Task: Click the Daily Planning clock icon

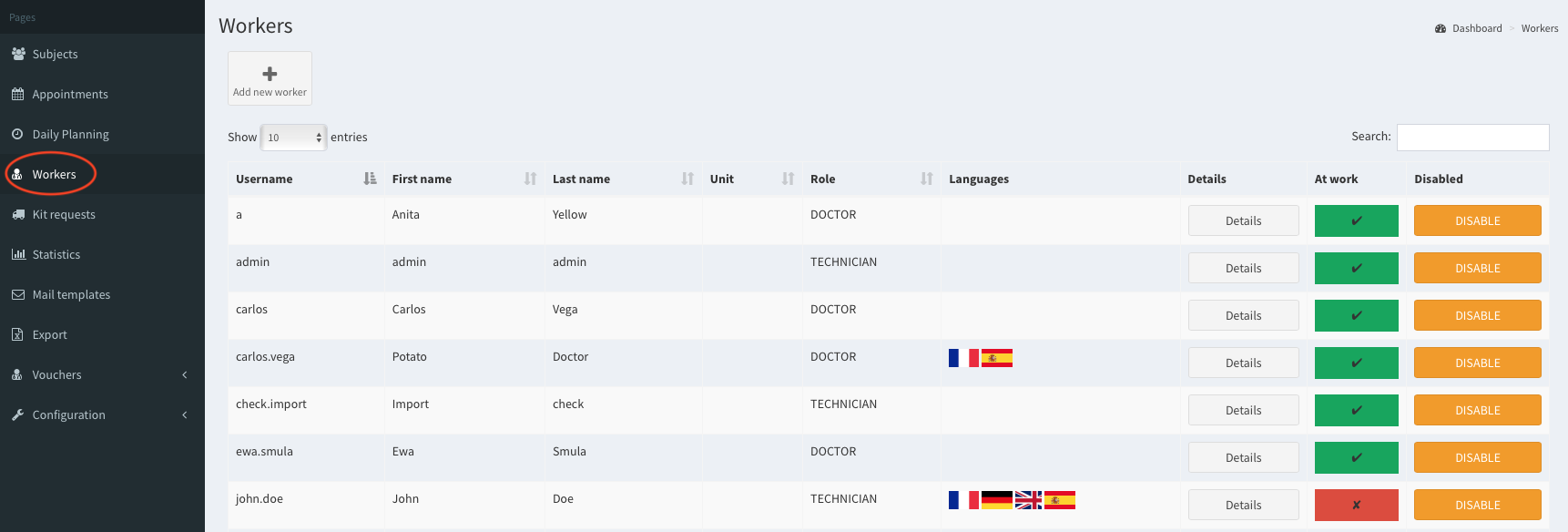Action: click(18, 134)
